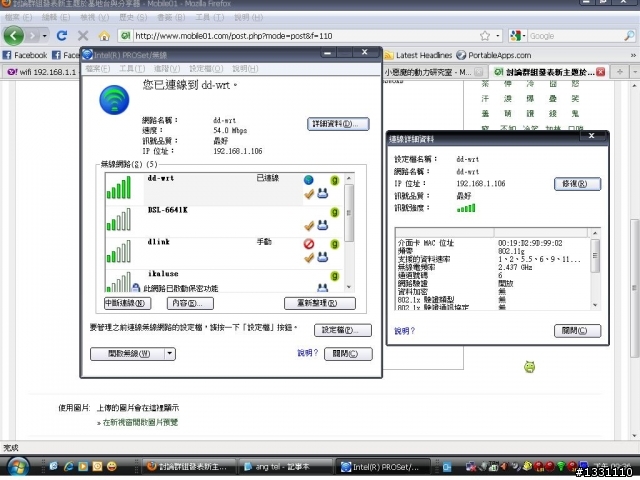Select BSL-6641K network in list
The width and height of the screenshot is (640, 480).
coord(224,222)
